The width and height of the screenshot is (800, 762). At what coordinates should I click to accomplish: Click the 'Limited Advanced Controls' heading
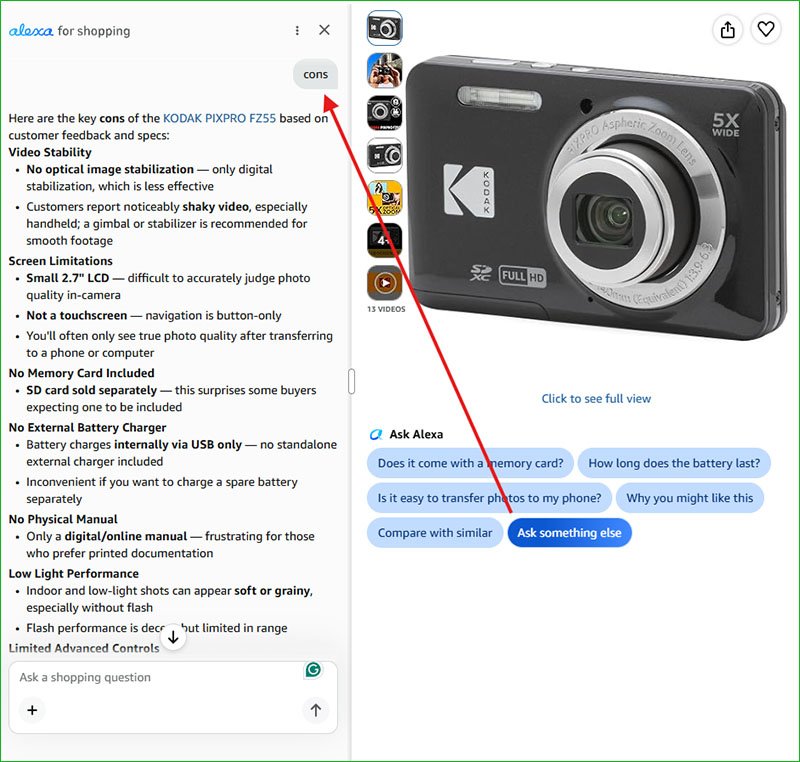84,648
